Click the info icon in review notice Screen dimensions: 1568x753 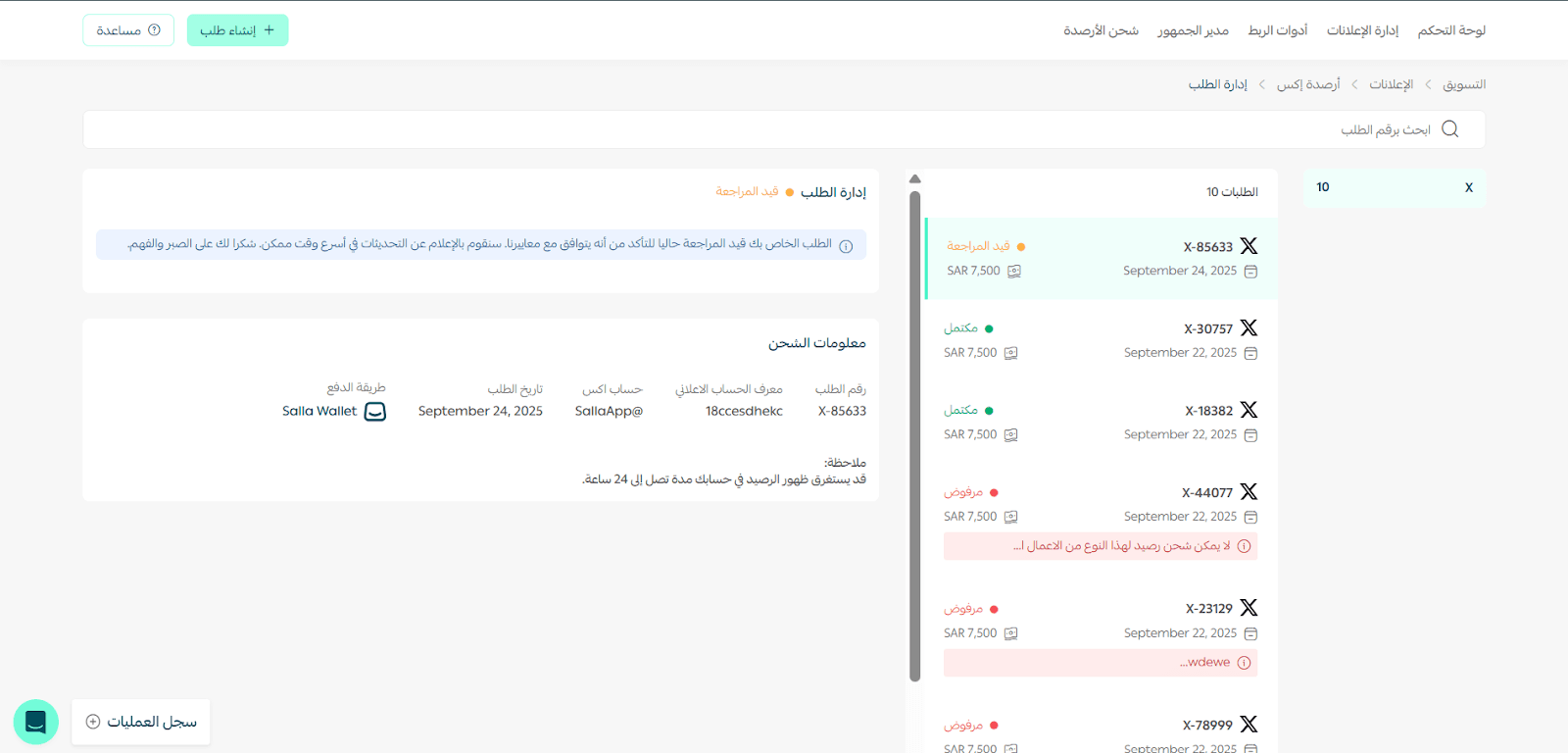pos(846,246)
